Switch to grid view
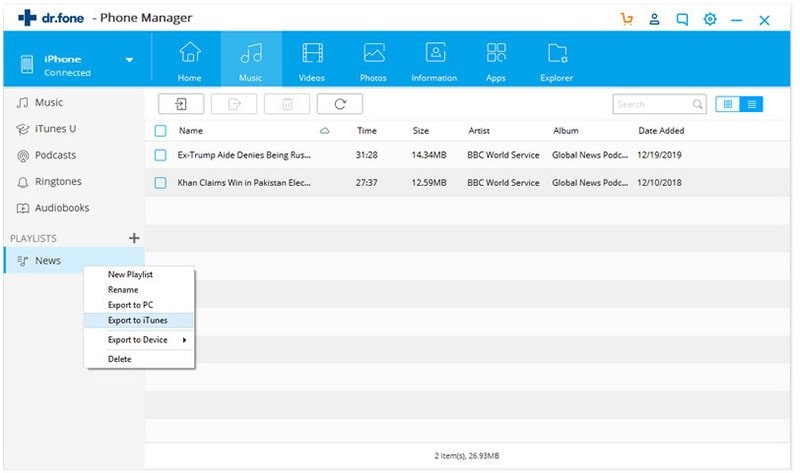The height and width of the screenshot is (473, 800). click(x=728, y=104)
